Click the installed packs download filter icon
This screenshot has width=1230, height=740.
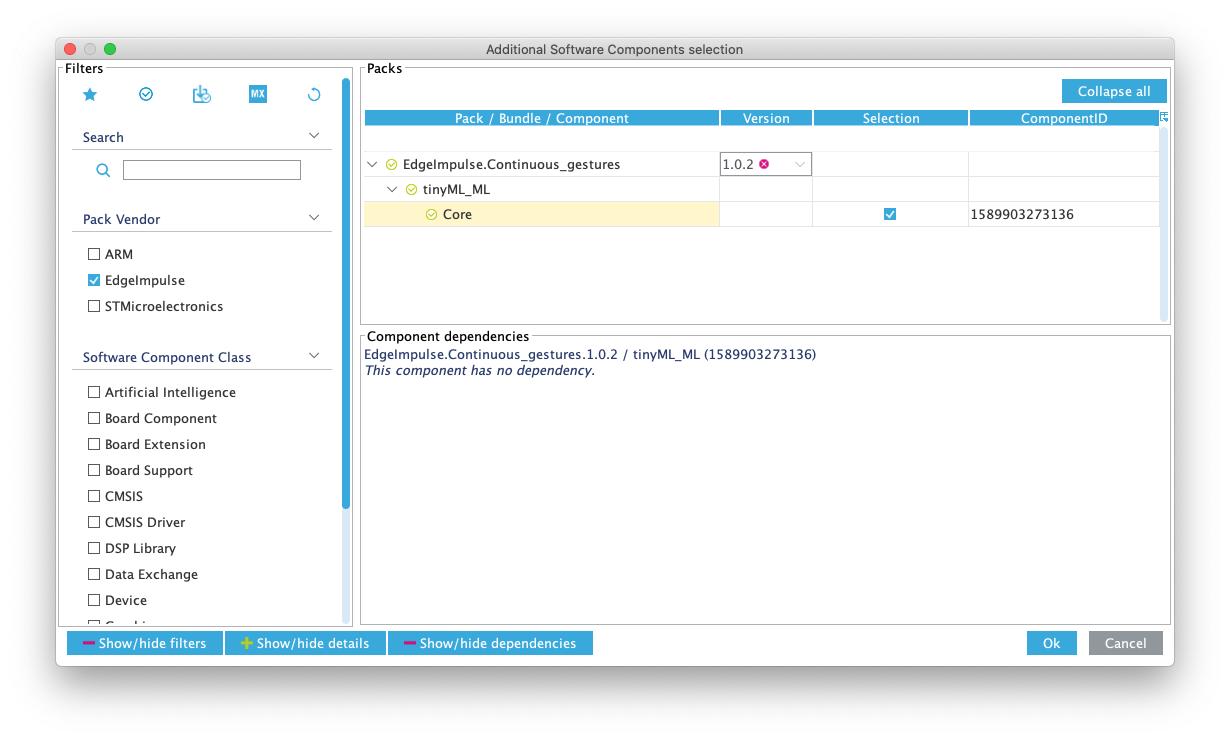202,94
